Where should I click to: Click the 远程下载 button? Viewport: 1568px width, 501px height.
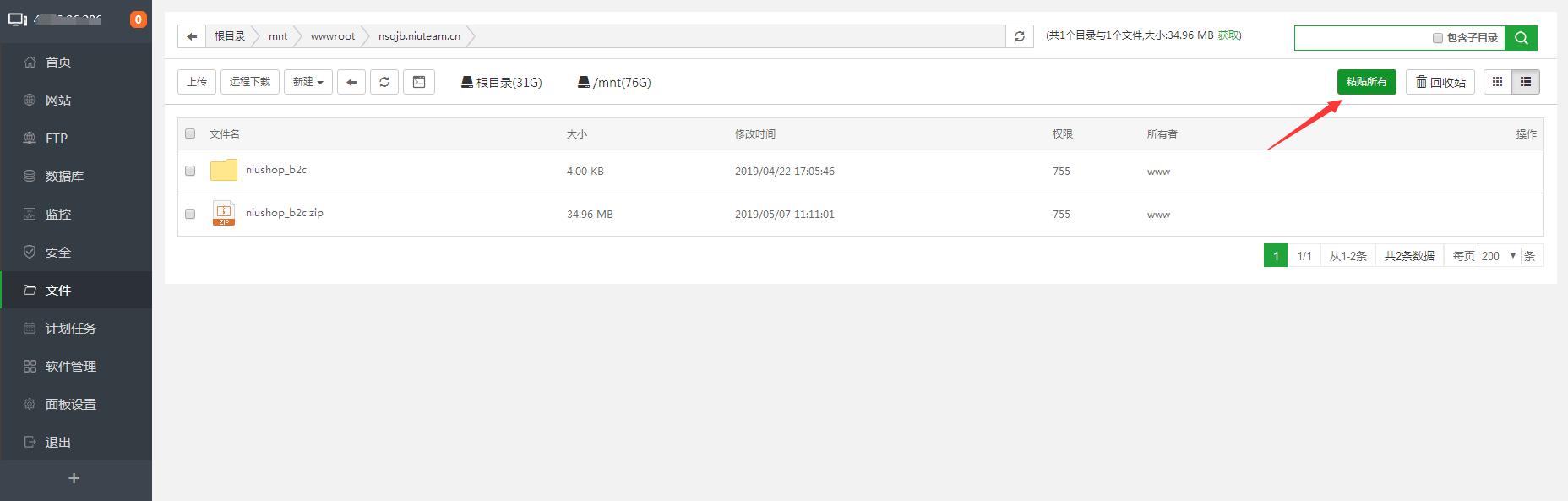[x=250, y=82]
